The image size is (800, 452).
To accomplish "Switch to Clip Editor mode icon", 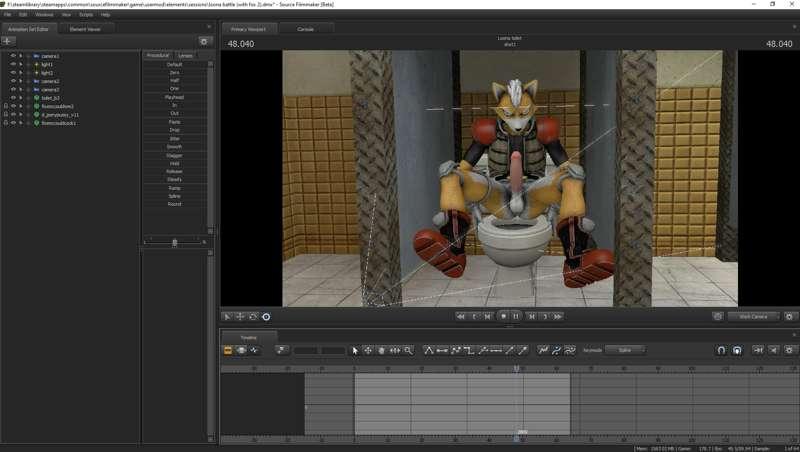I will coord(228,350).
